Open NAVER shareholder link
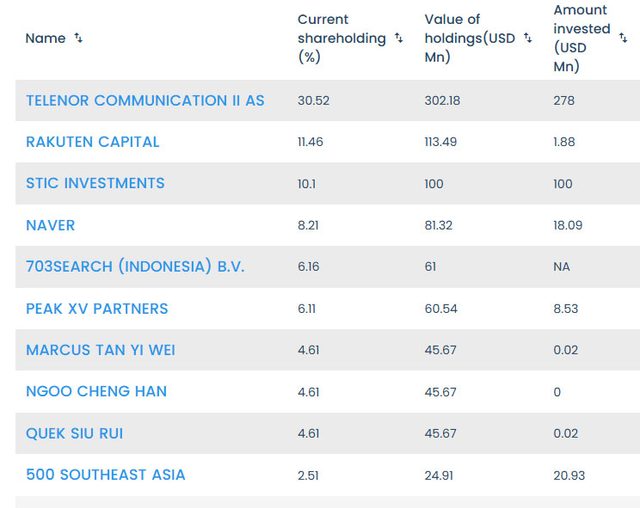This screenshot has width=640, height=508. click(x=50, y=225)
